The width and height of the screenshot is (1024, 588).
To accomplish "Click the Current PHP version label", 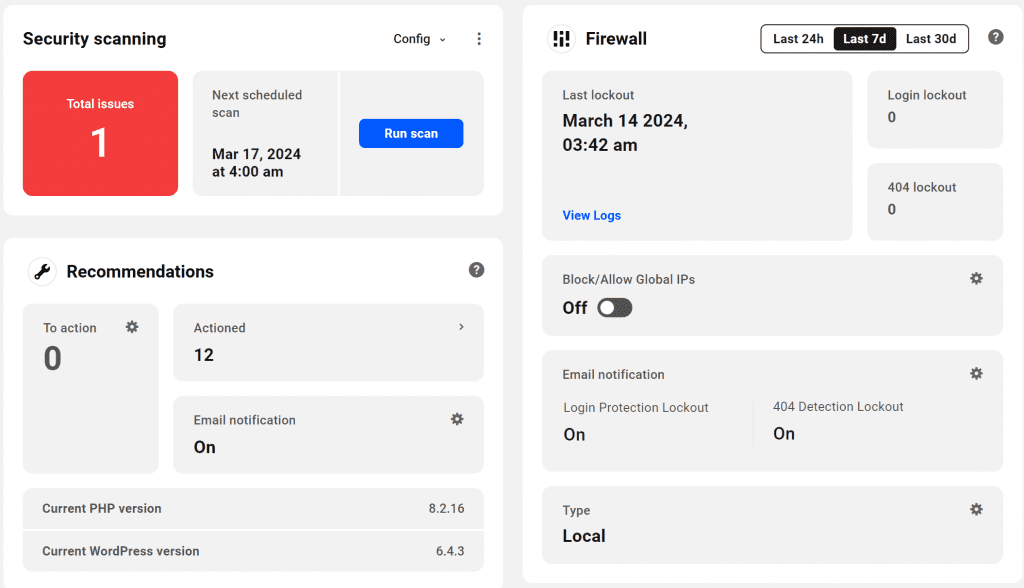I will tap(102, 508).
